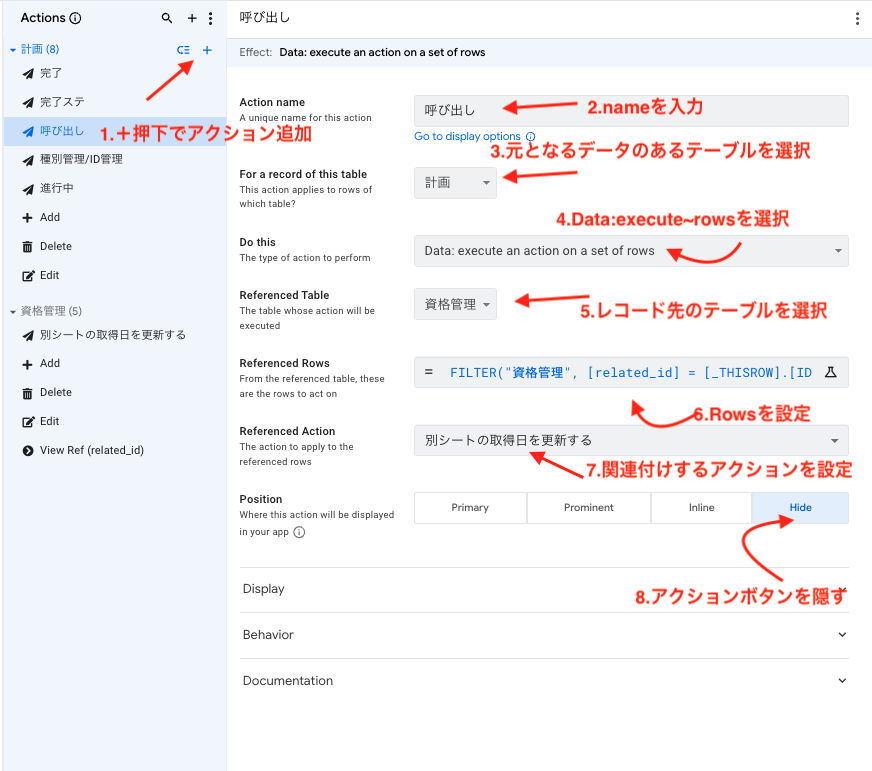Screen dimensions: 872x771
Task: Select the Hide position button
Action: click(x=800, y=508)
